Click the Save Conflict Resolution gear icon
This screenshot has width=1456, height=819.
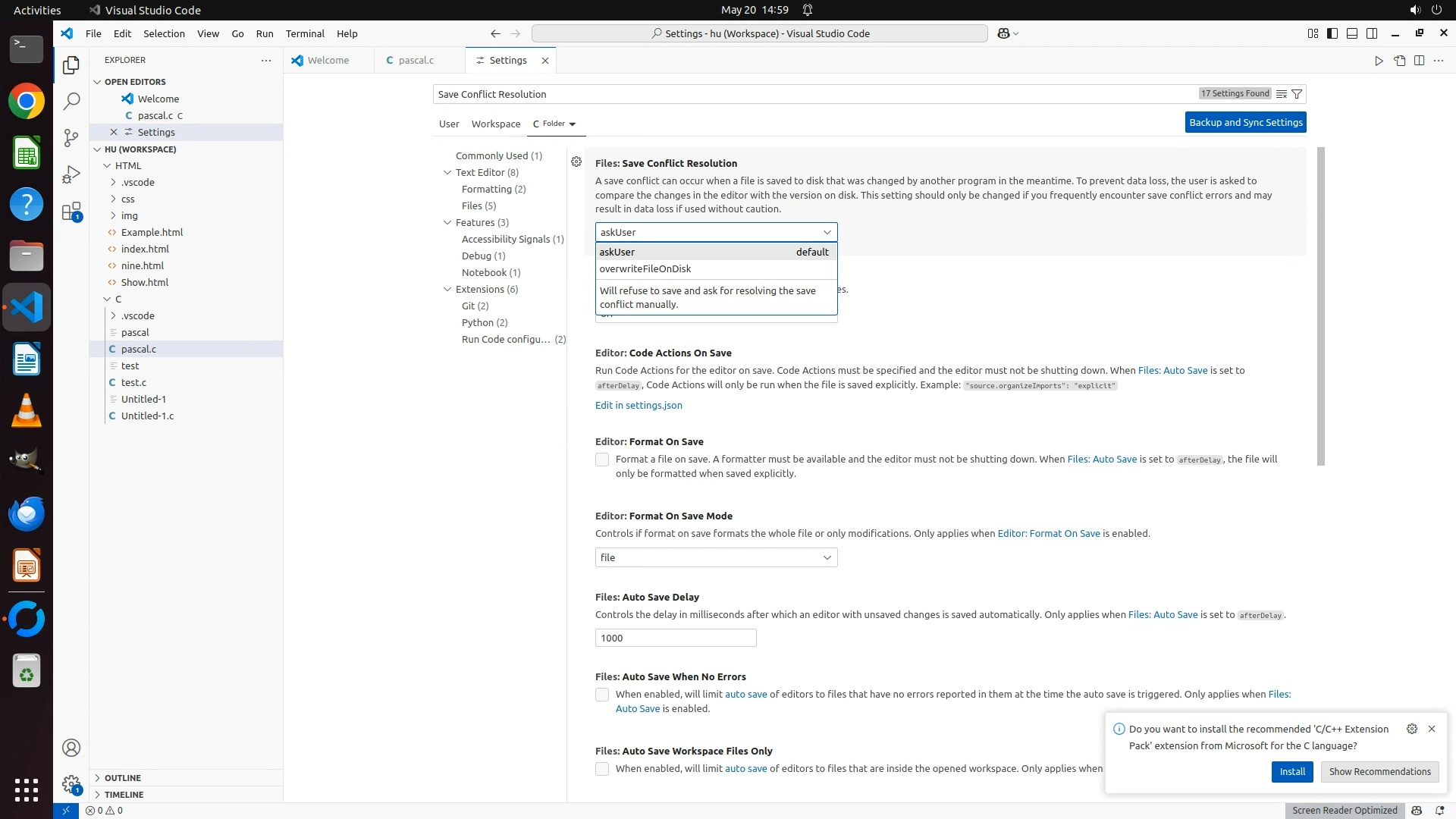[x=576, y=162]
